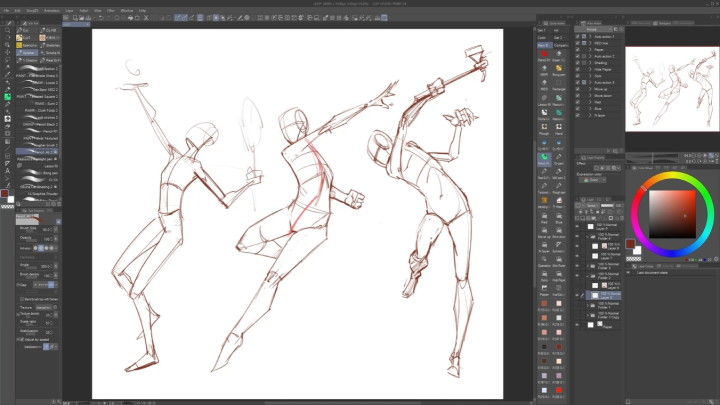Open the Layer menu
Image resolution: width=720 pixels, height=405 pixels.
[x=68, y=10]
